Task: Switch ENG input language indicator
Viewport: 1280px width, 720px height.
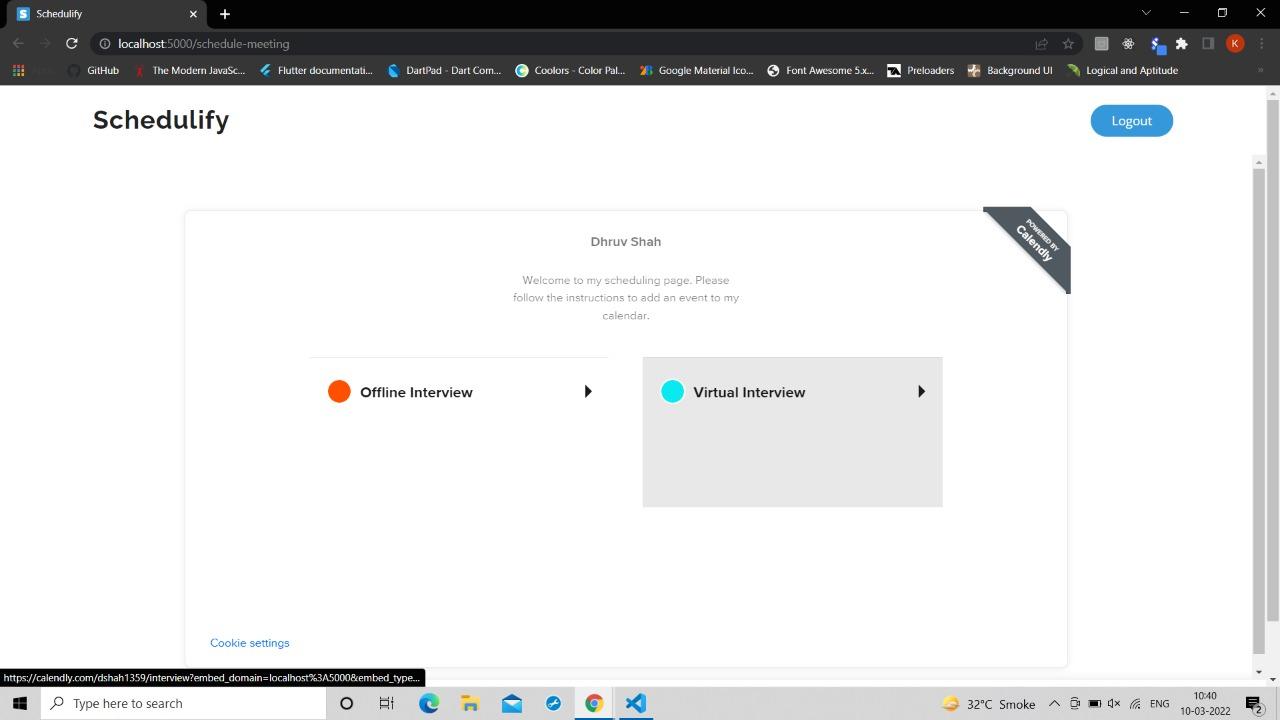Action: click(1160, 704)
